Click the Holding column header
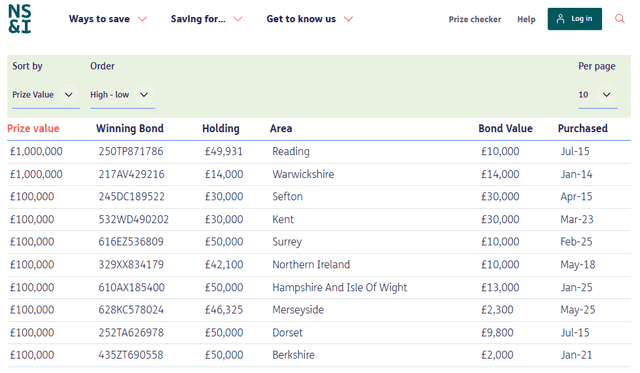This screenshot has height=373, width=640. pos(221,129)
